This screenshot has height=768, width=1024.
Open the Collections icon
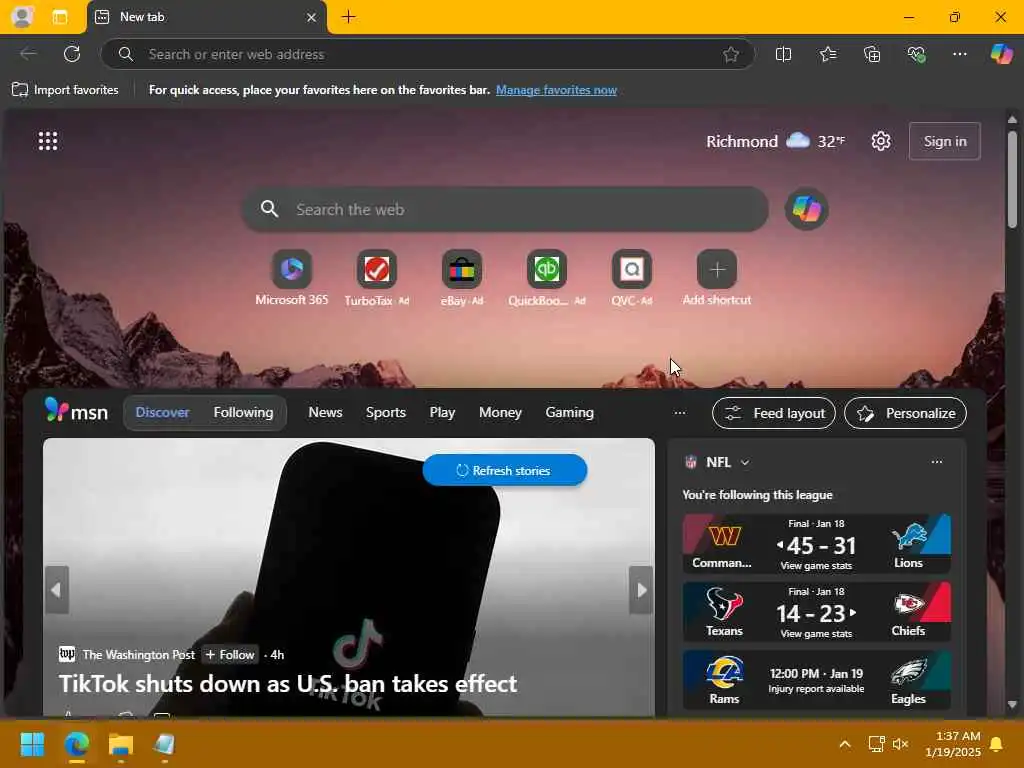tap(872, 54)
